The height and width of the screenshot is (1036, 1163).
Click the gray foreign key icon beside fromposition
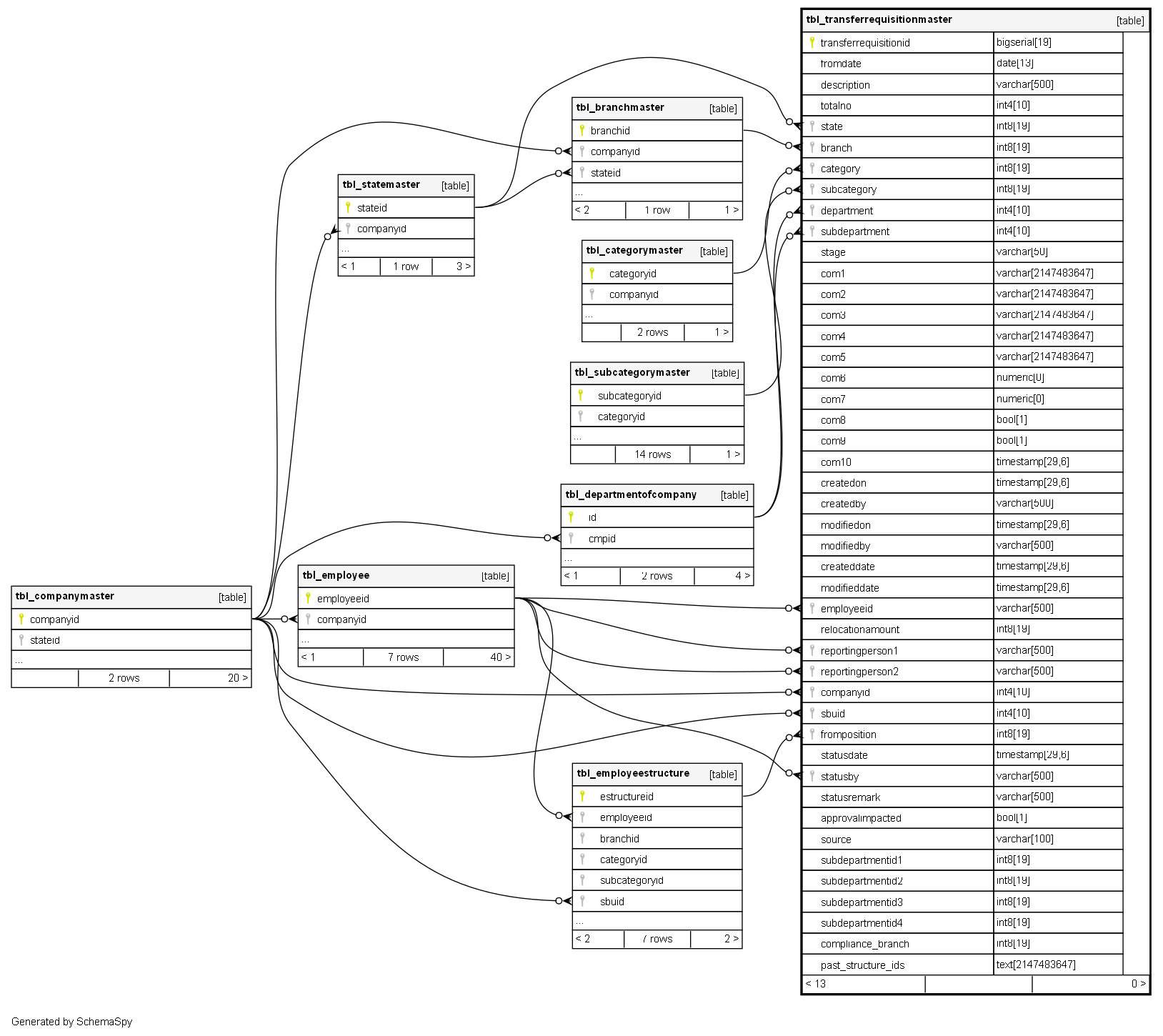point(812,734)
